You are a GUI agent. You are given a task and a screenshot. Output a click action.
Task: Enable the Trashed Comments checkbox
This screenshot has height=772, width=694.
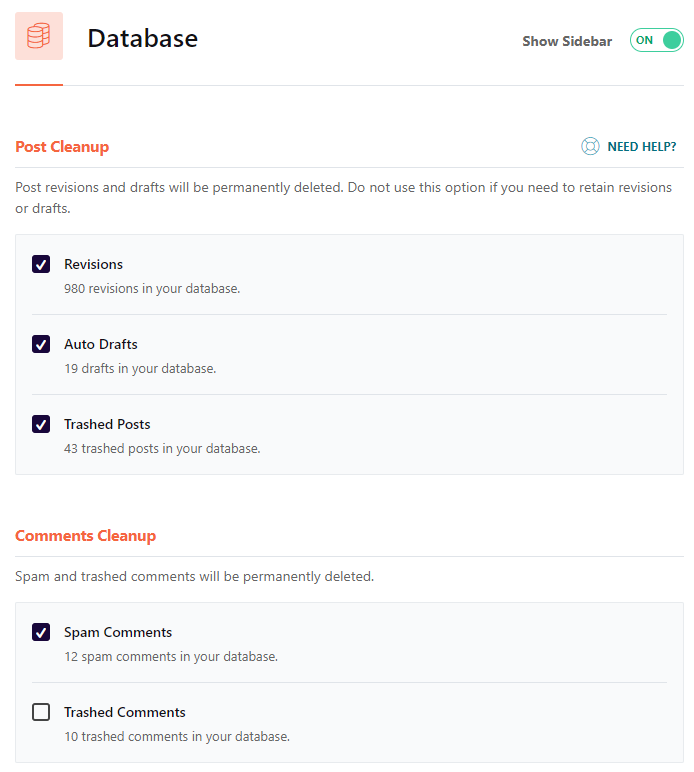(41, 712)
